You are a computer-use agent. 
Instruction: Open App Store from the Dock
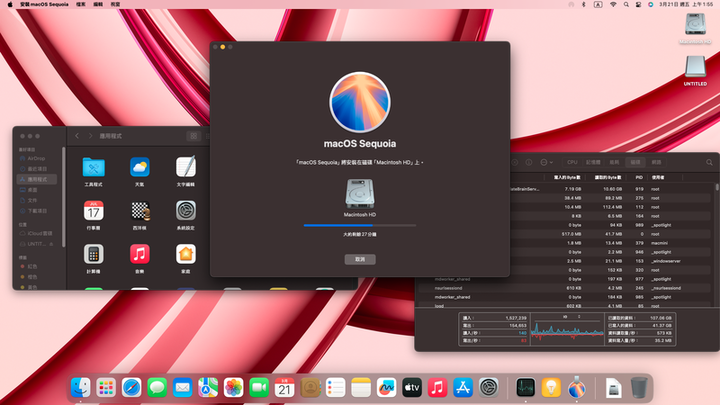tap(463, 388)
